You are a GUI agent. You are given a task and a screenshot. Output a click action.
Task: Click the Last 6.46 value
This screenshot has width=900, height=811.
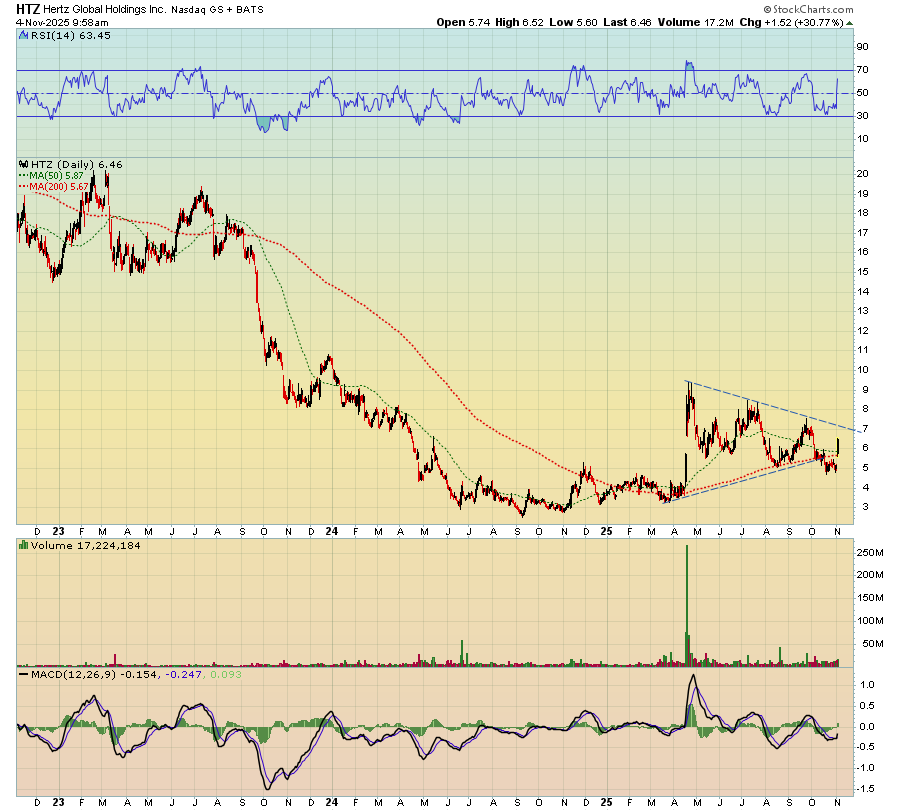(627, 22)
